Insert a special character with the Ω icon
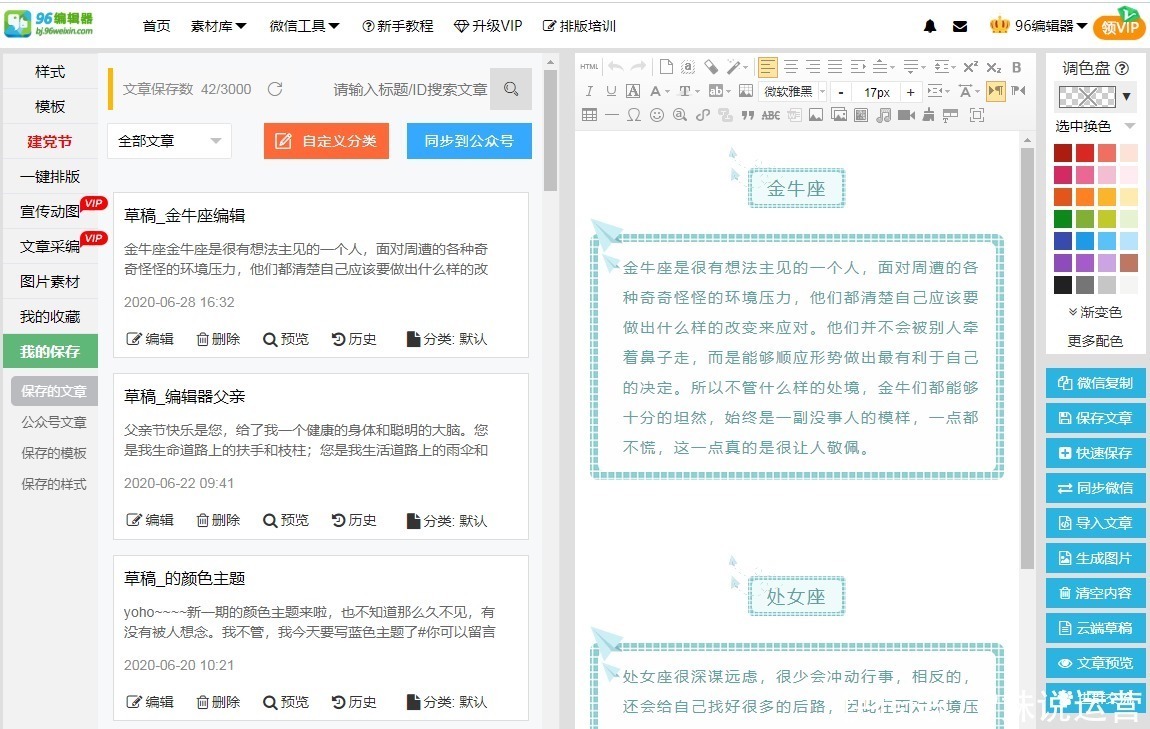 point(634,115)
